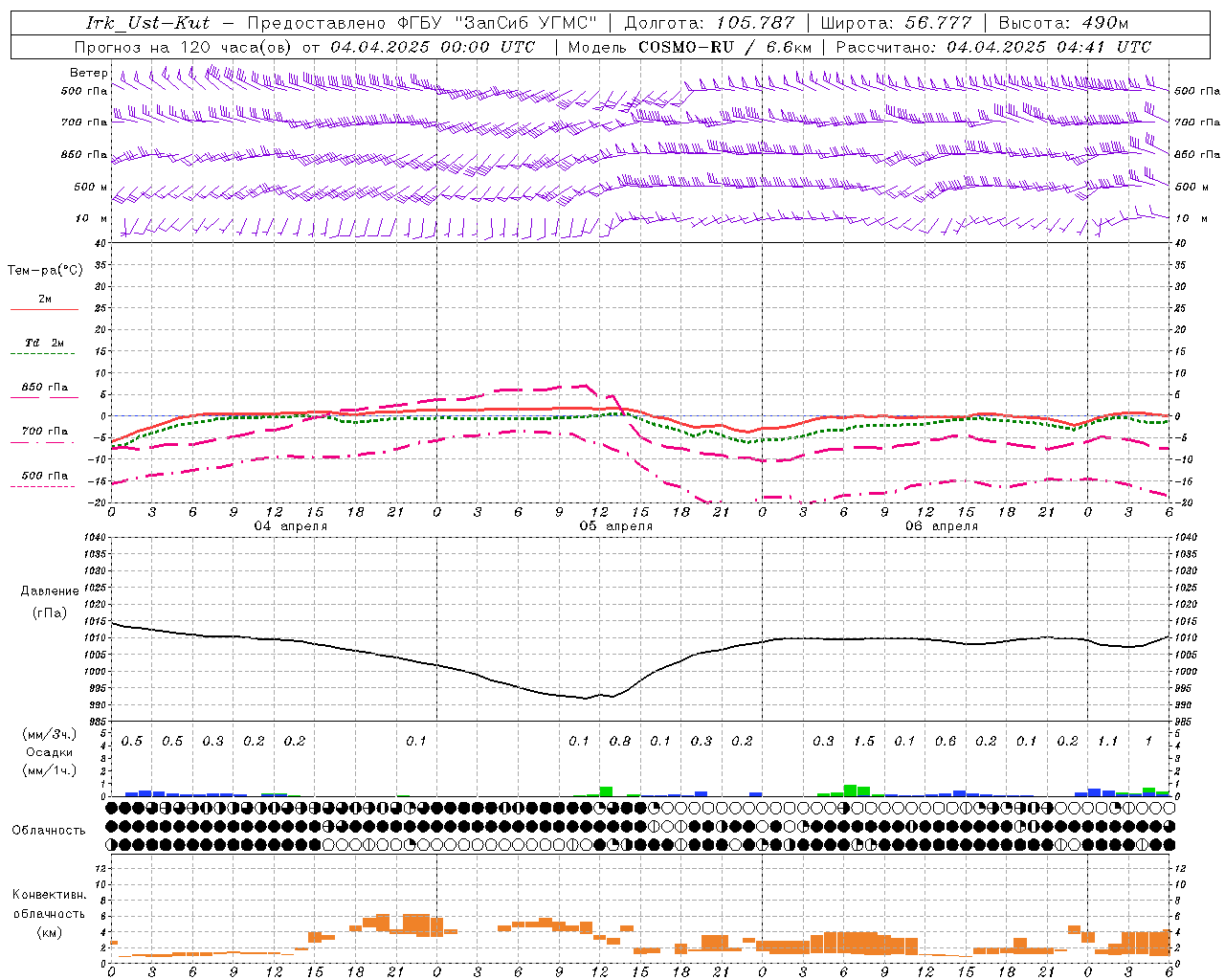The height and width of the screenshot is (980, 1225).
Task: Click the 0.6 three-hour precipitation value
Action: point(946,742)
